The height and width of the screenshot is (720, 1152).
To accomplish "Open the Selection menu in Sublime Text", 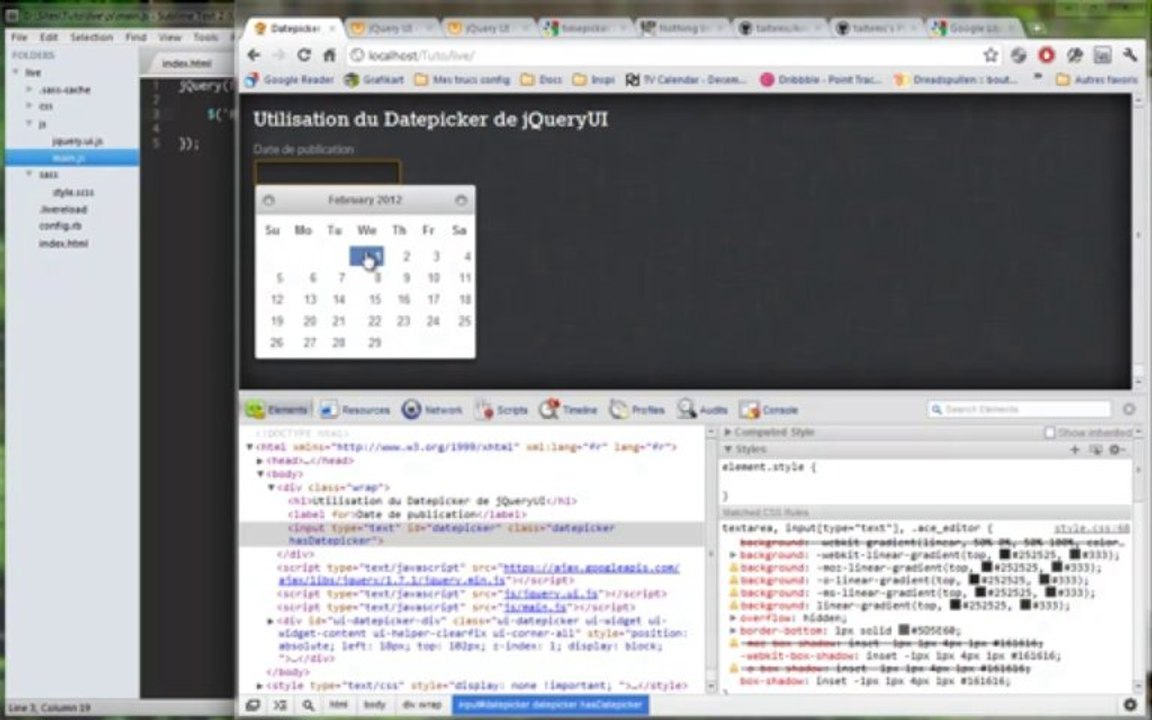I will pos(92,37).
